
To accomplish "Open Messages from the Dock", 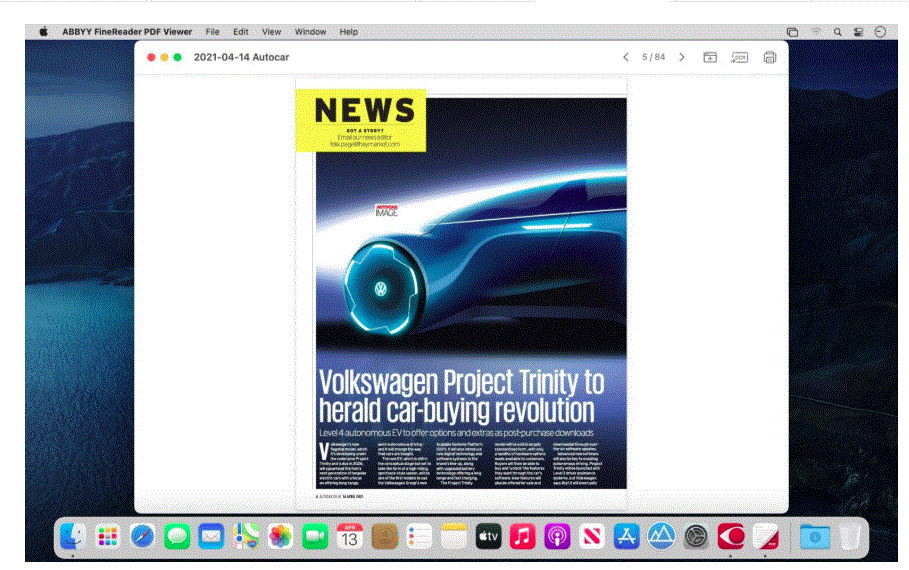I will pyautogui.click(x=177, y=536).
